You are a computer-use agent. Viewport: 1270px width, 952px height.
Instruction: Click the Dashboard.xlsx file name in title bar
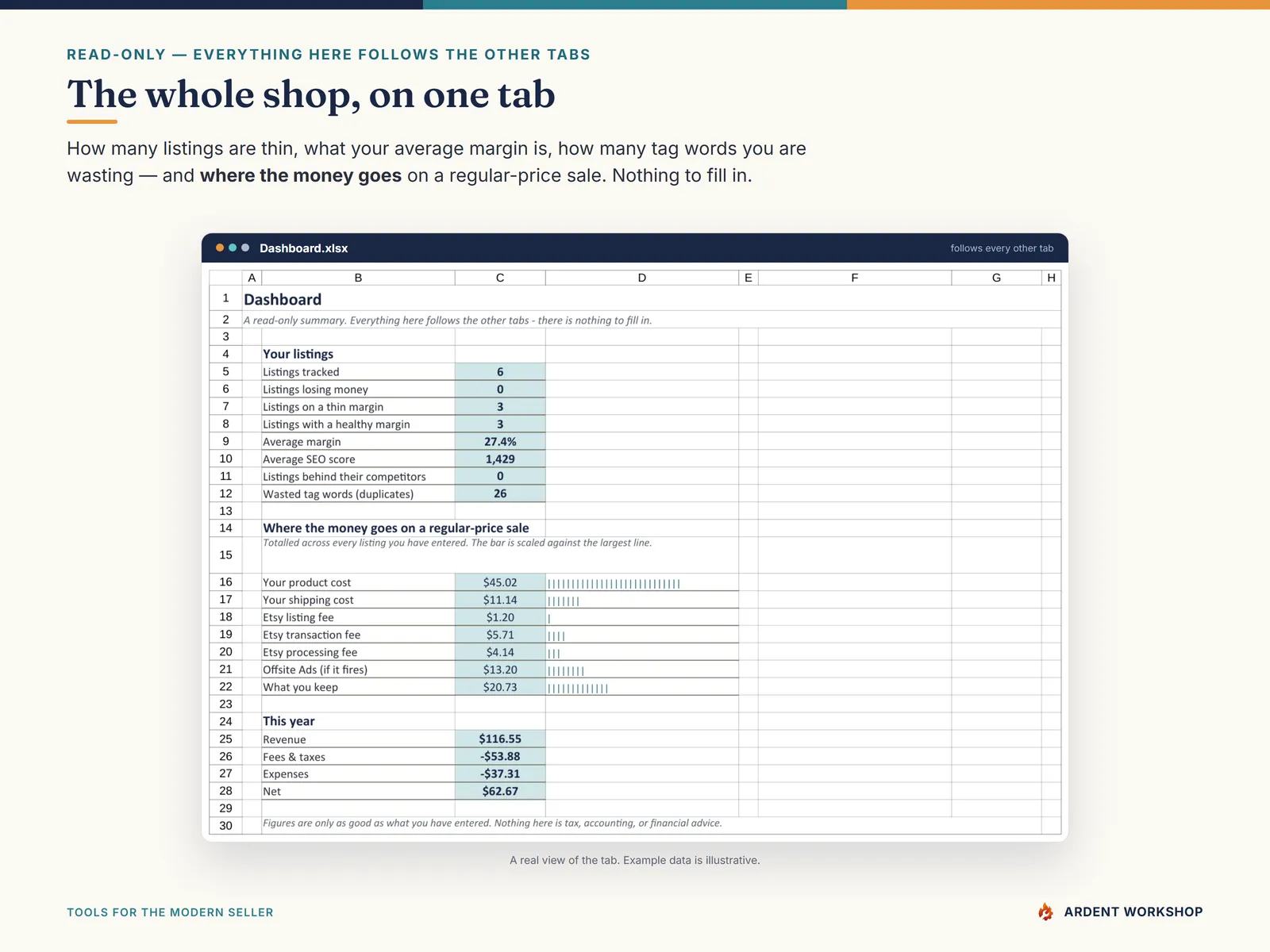coord(303,248)
